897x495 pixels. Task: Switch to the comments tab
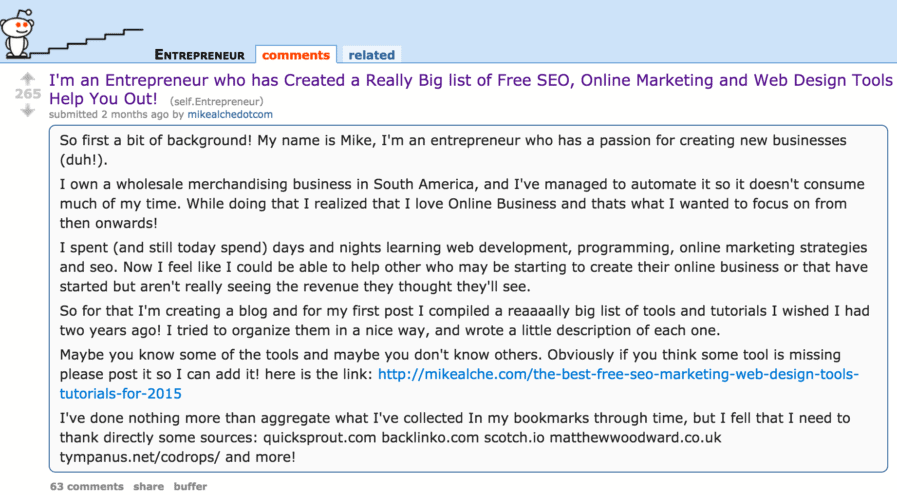click(295, 55)
